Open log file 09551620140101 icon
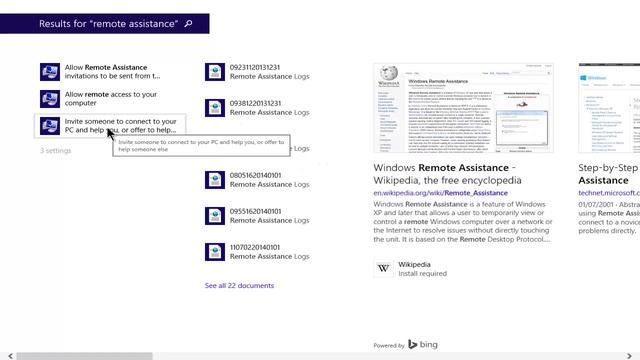This screenshot has height=360, width=640. point(215,216)
